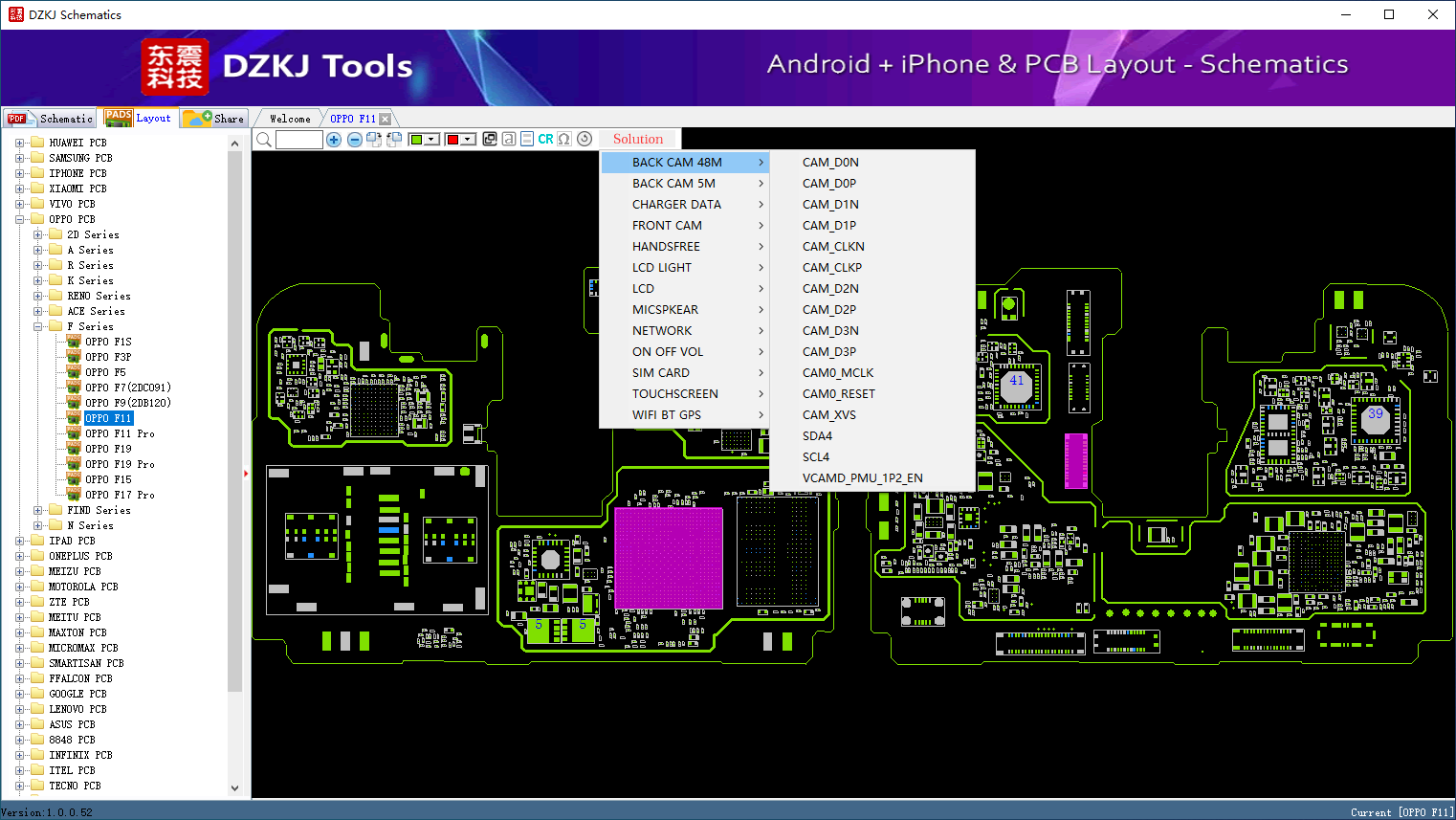Select CAM0_MCLK from the submenu
Screen dimensions: 1456x820
tap(838, 373)
